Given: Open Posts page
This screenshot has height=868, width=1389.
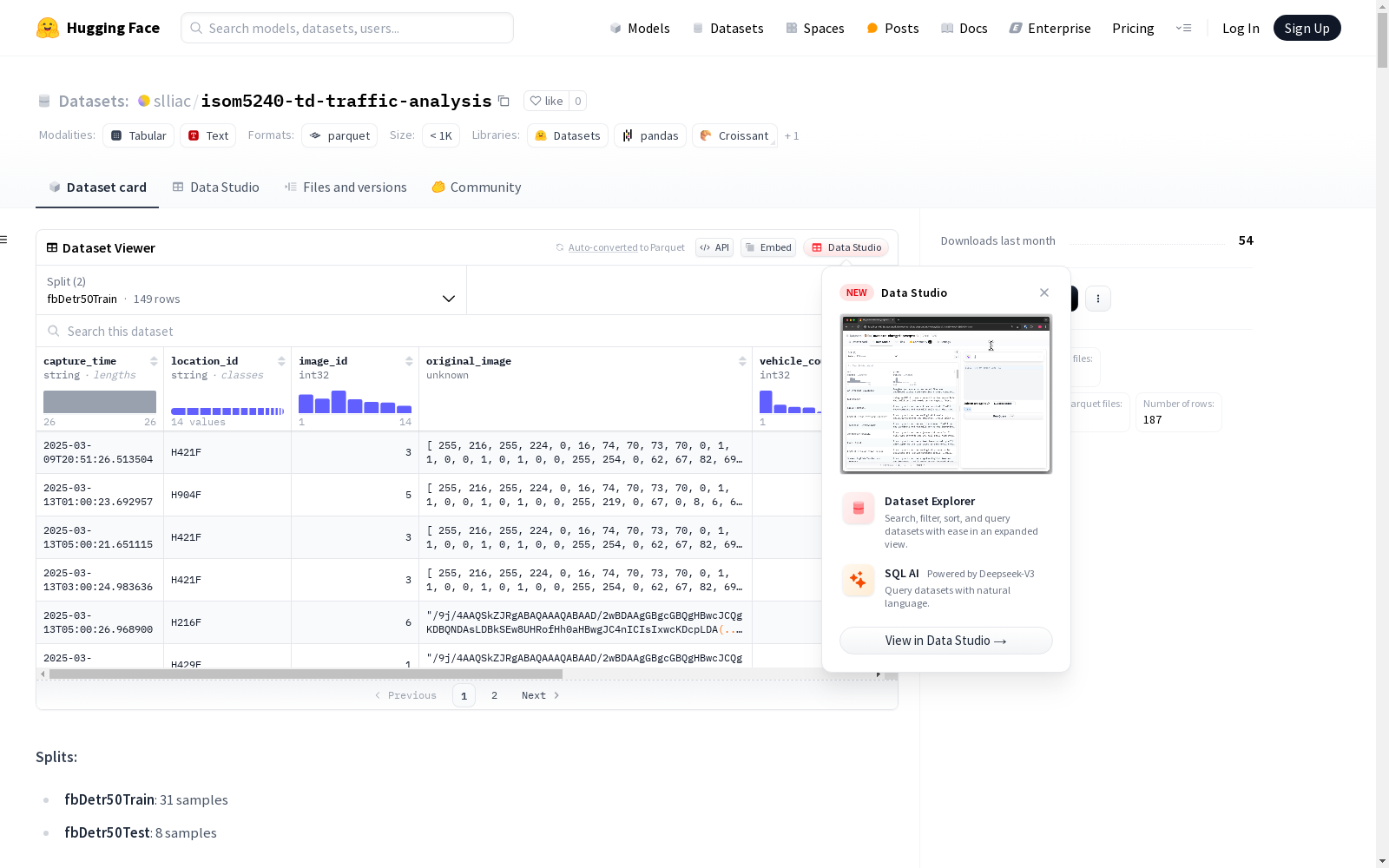Looking at the screenshot, I should pos(892,28).
